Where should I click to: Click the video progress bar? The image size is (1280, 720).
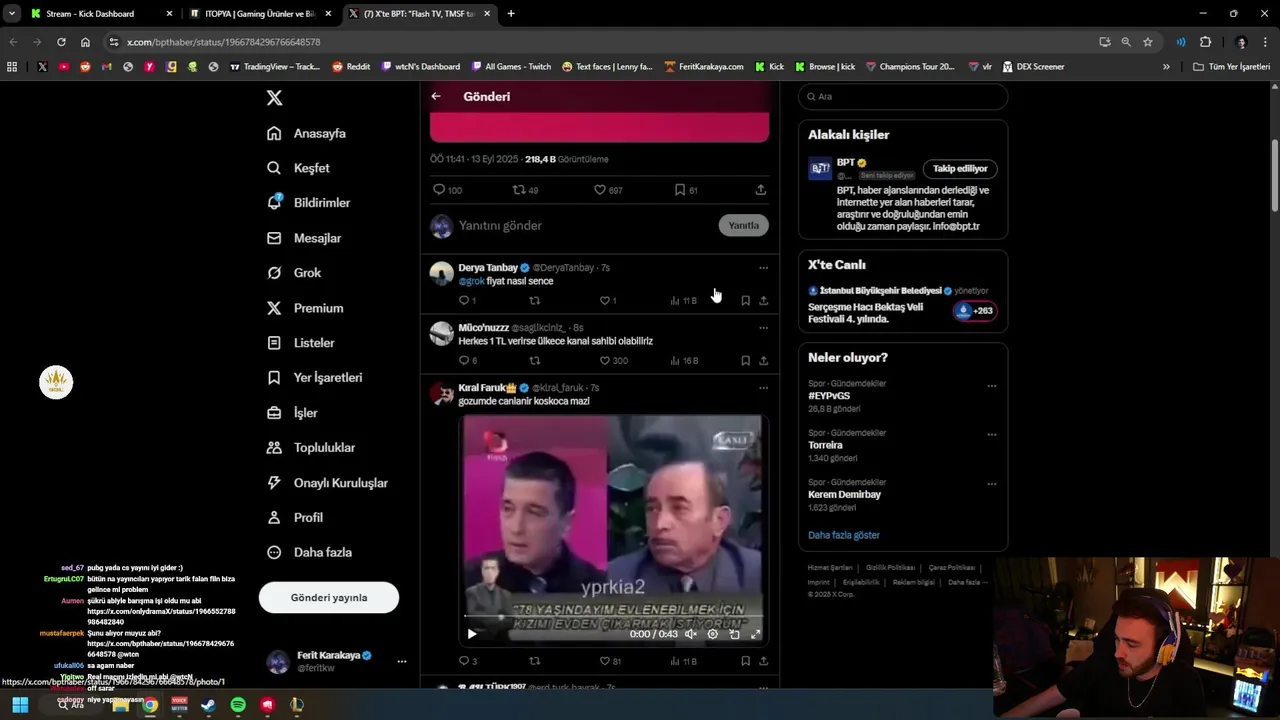(613, 616)
